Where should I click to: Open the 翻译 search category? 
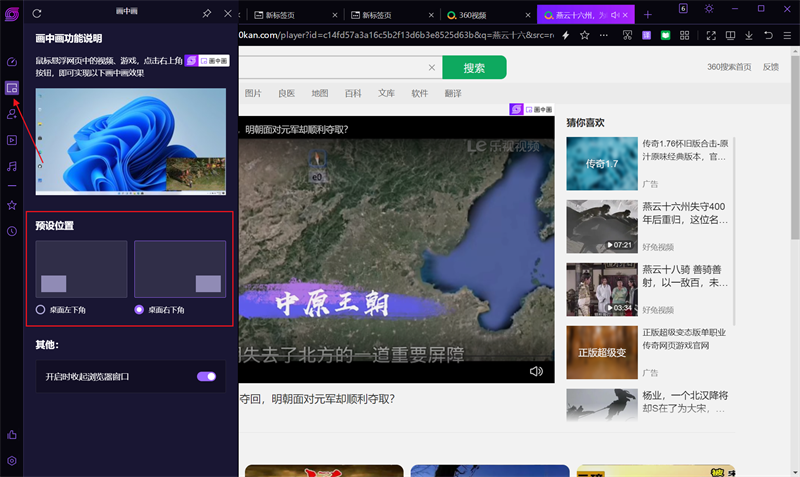pos(453,93)
